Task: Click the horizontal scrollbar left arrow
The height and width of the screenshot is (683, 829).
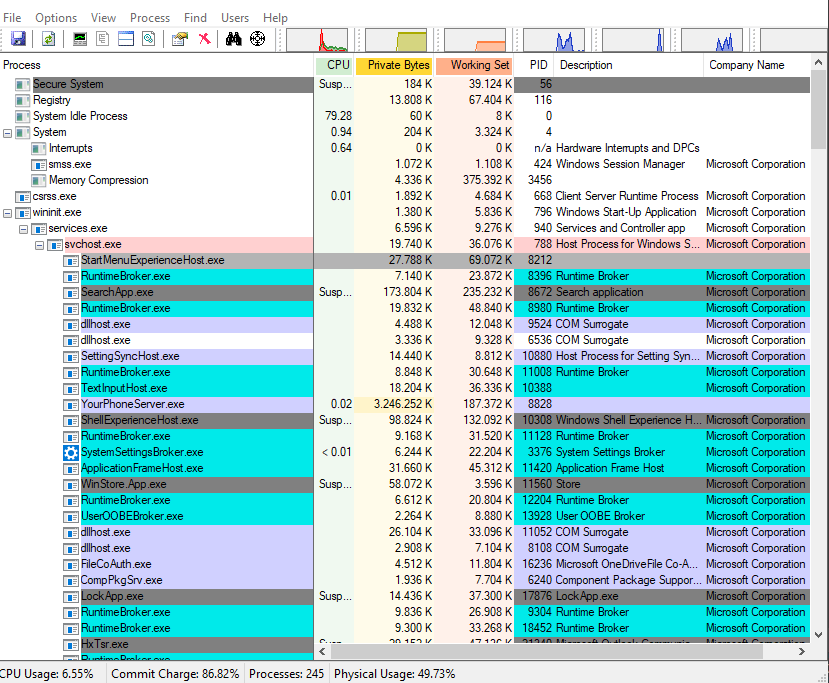Action: click(x=322, y=652)
